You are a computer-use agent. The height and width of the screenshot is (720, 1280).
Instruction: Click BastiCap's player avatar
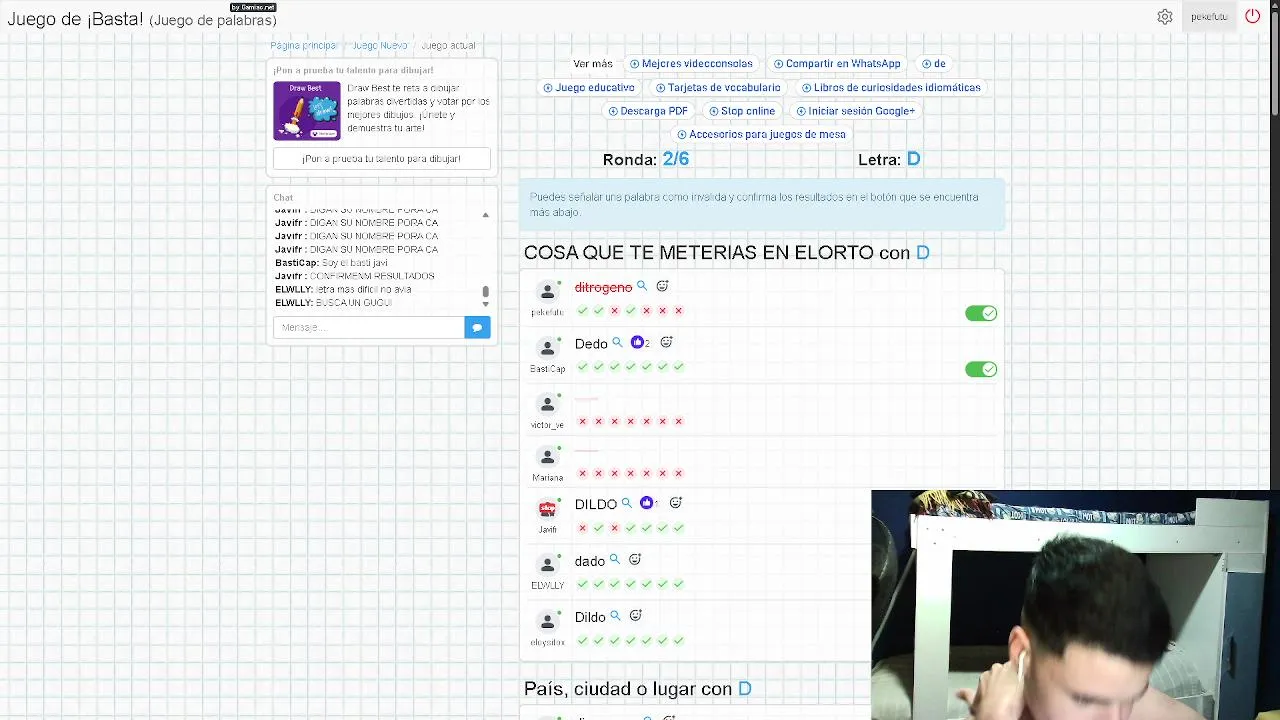point(547,348)
